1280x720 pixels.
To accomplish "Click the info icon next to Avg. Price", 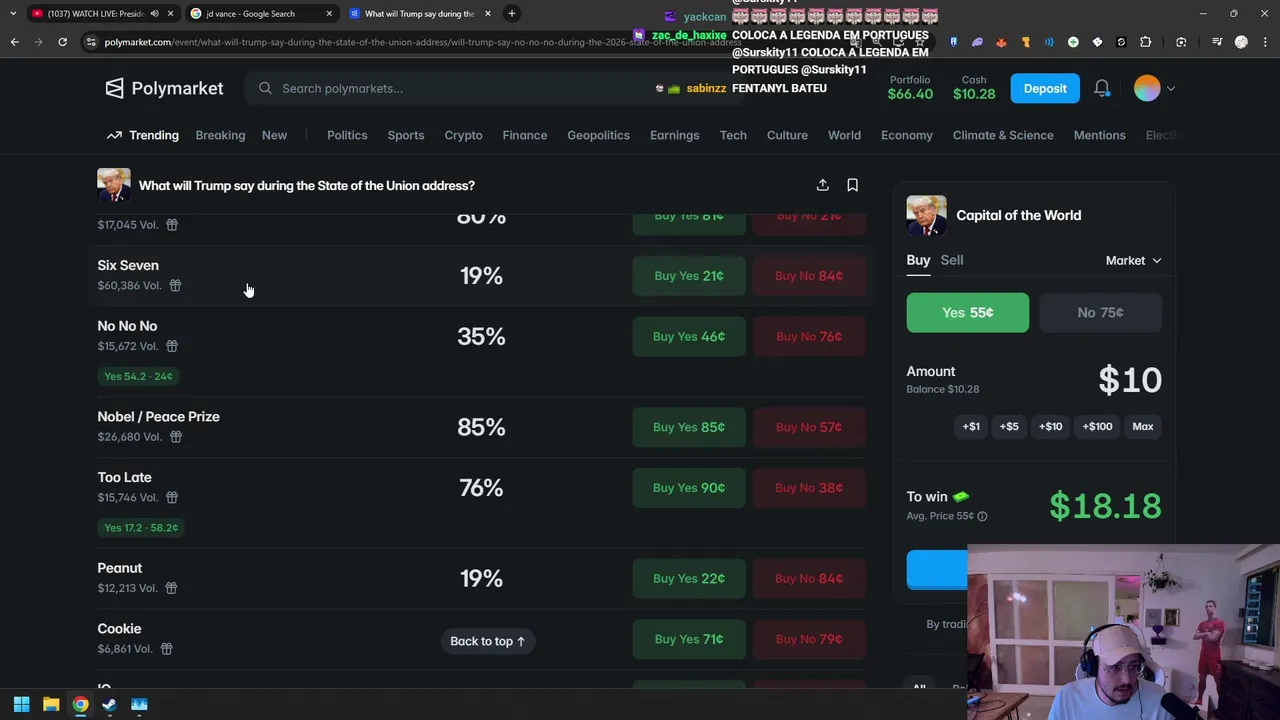I will pyautogui.click(x=982, y=516).
